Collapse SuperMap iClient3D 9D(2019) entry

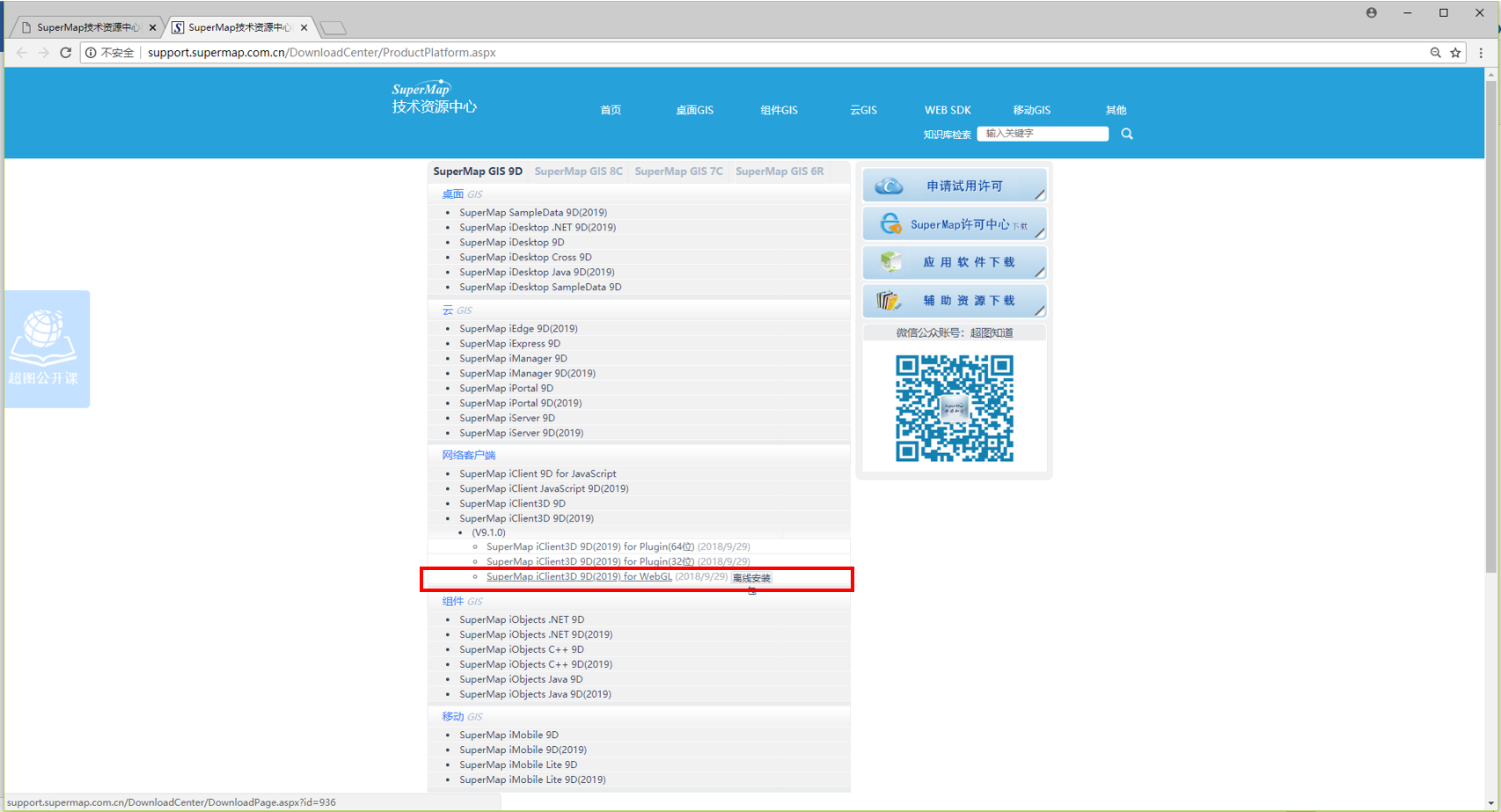pos(526,518)
